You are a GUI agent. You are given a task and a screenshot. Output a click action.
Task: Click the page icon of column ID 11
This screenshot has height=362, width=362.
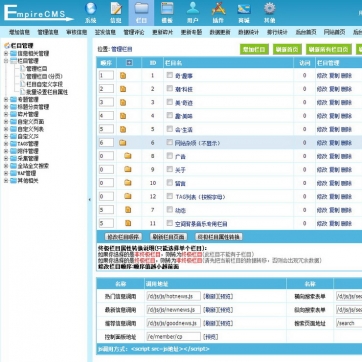pos(128,223)
